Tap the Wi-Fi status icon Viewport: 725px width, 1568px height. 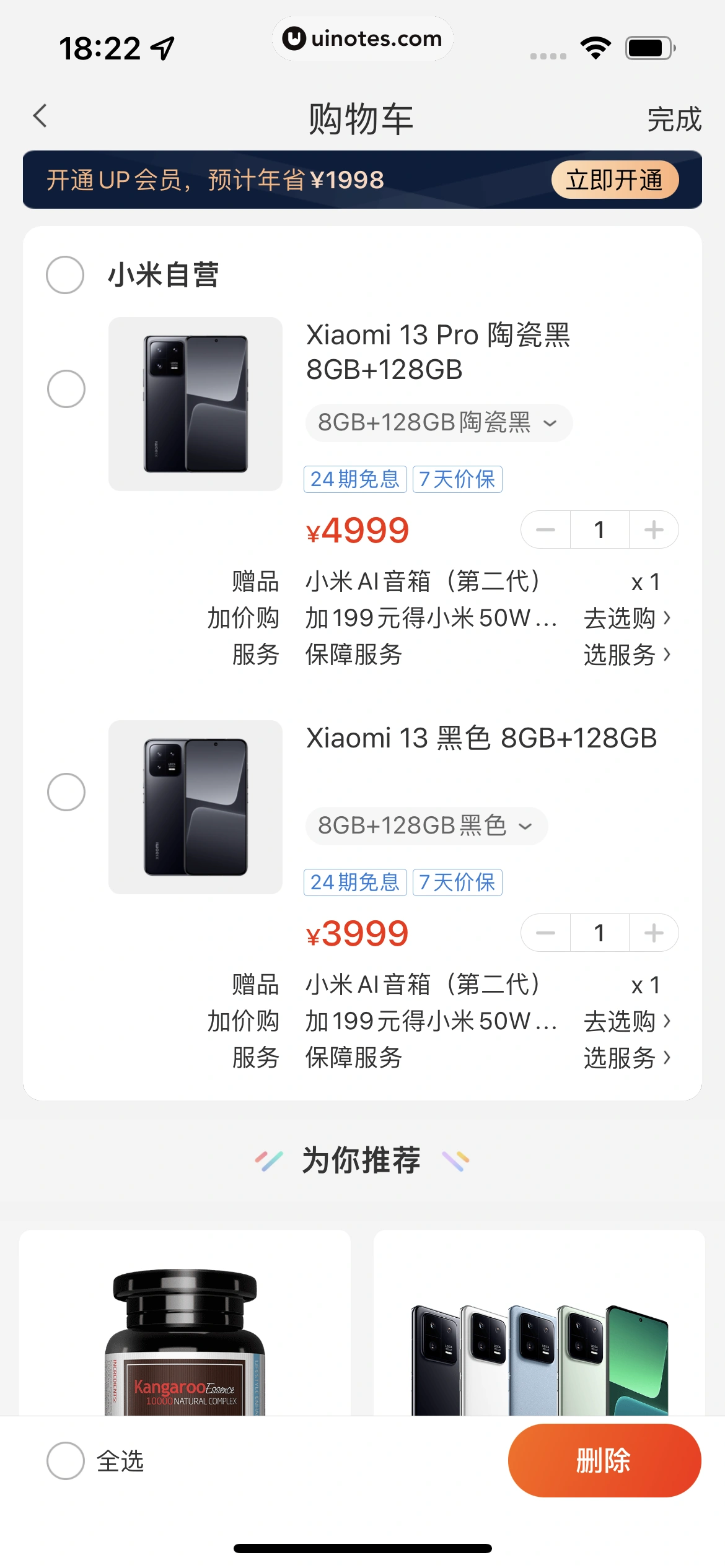pos(595,48)
